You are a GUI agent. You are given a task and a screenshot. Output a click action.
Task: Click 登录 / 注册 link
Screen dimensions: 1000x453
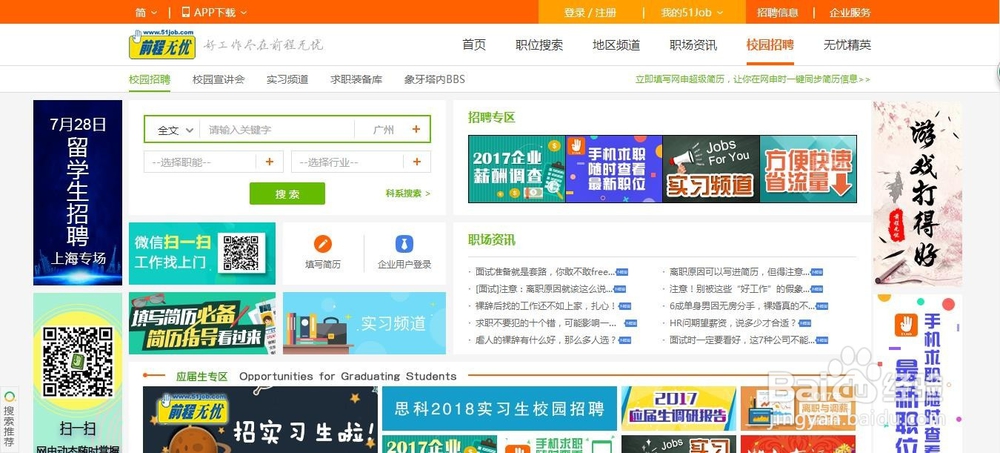coord(590,12)
